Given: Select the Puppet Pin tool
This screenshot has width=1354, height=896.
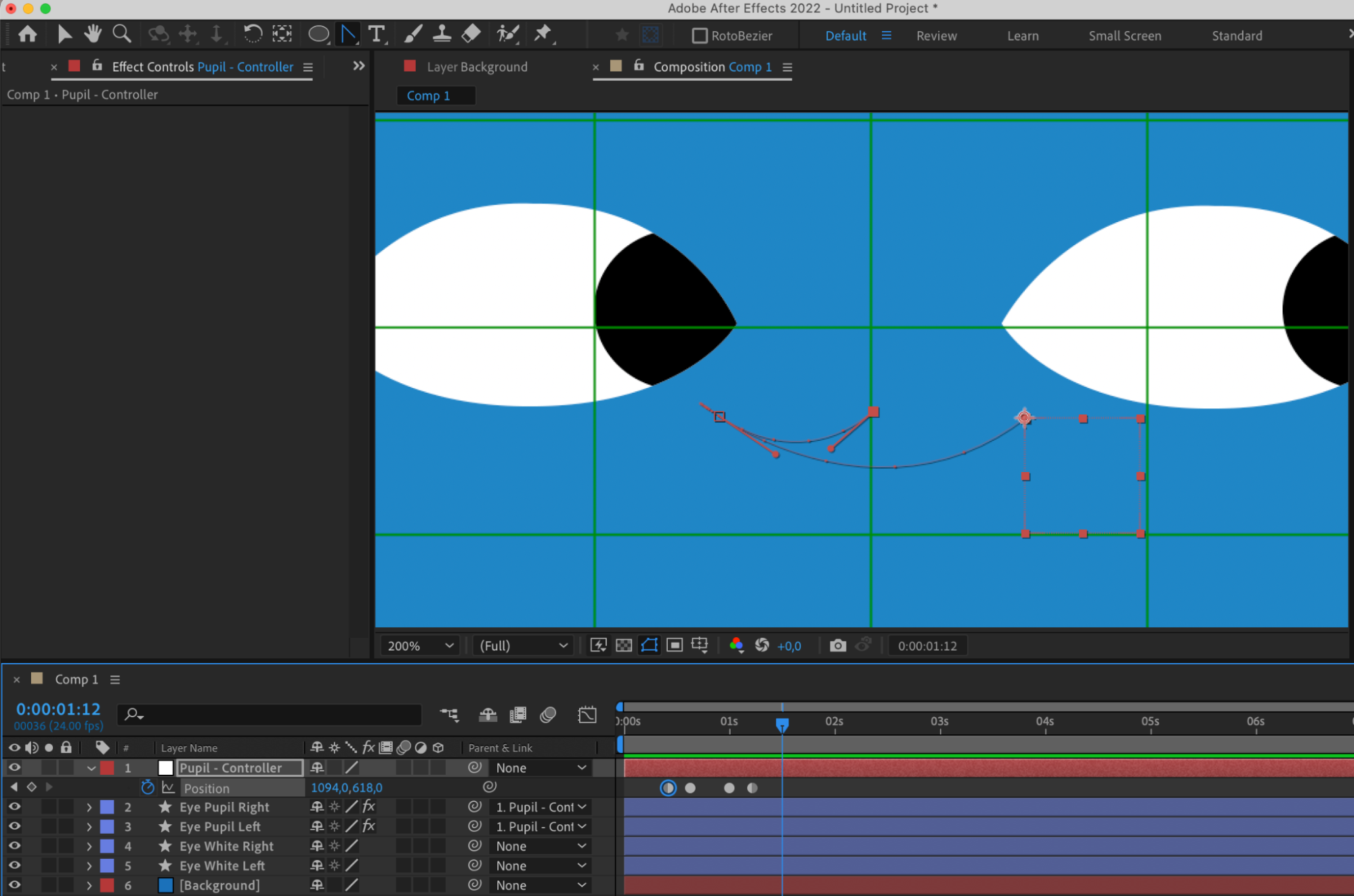Looking at the screenshot, I should coord(543,34).
